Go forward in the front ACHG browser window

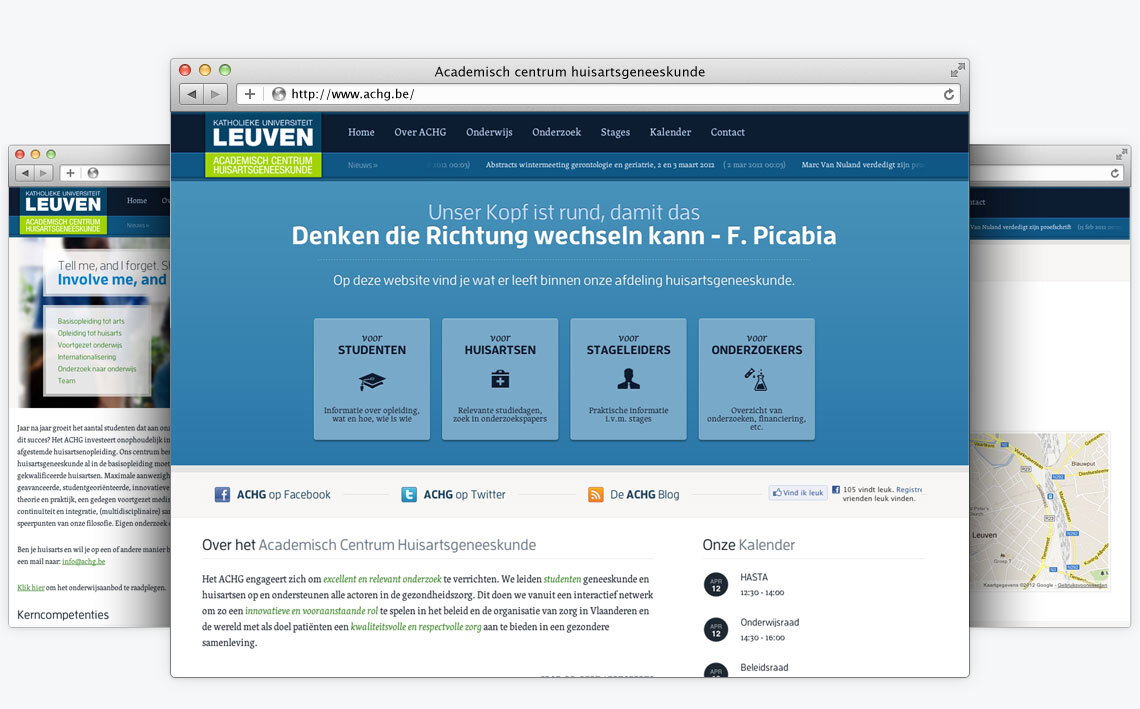point(215,94)
